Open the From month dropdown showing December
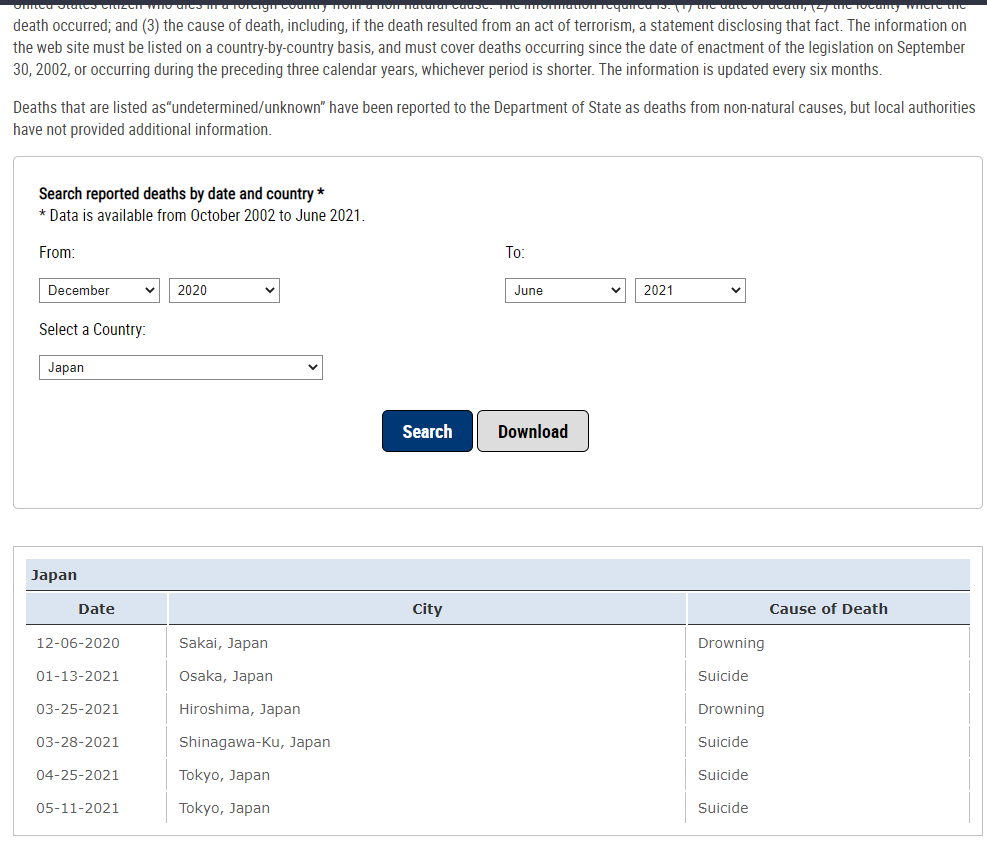987x849 pixels. [x=99, y=290]
